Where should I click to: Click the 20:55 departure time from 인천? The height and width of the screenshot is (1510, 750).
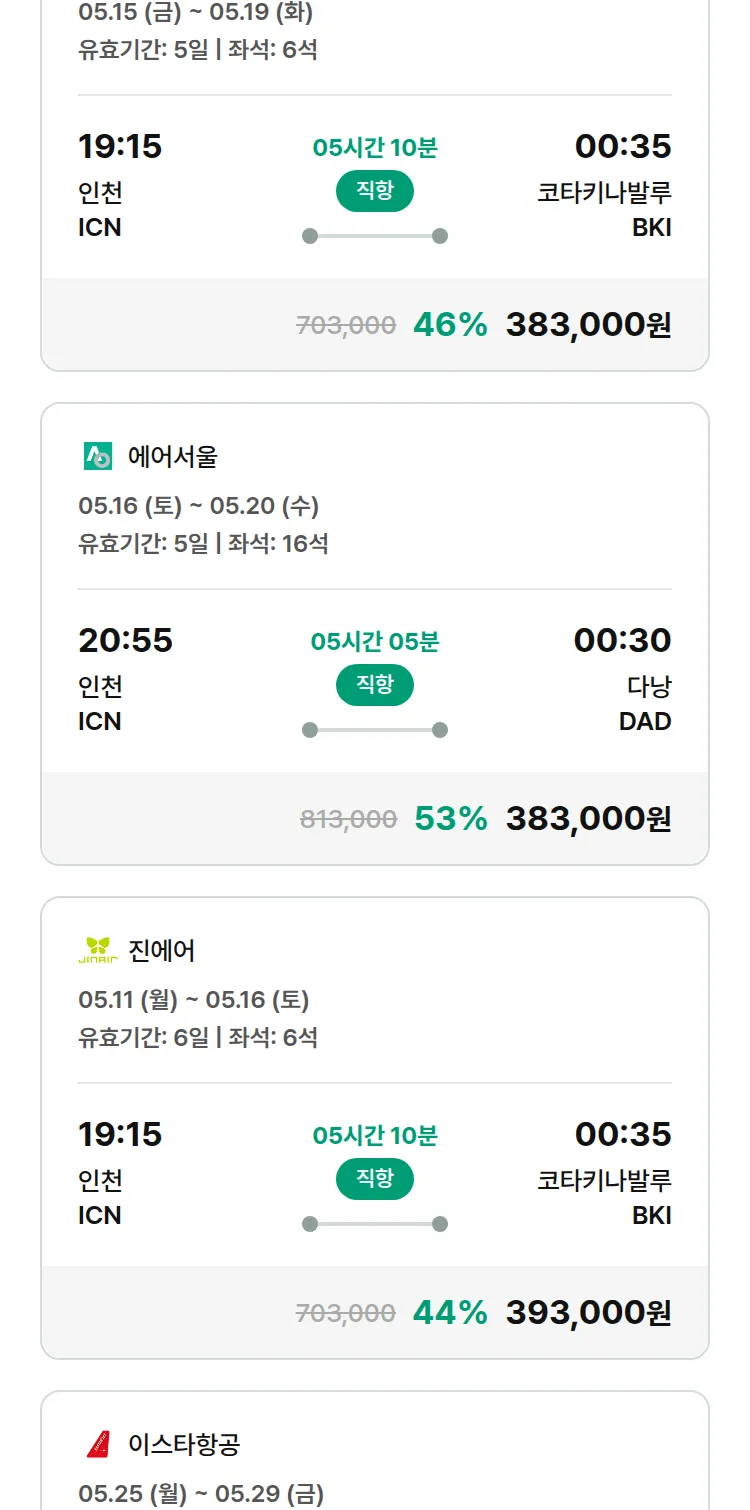click(x=125, y=640)
